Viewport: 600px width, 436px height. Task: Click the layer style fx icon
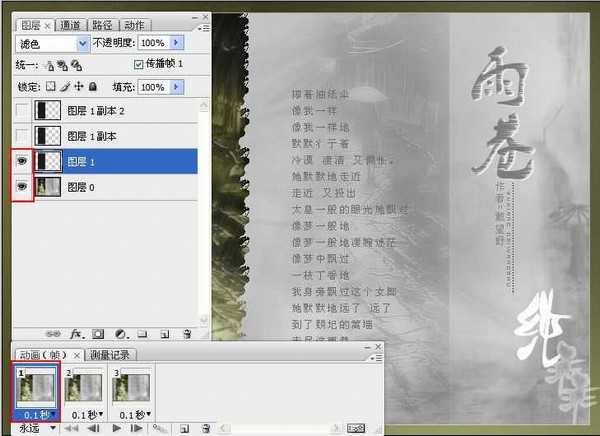pos(76,333)
